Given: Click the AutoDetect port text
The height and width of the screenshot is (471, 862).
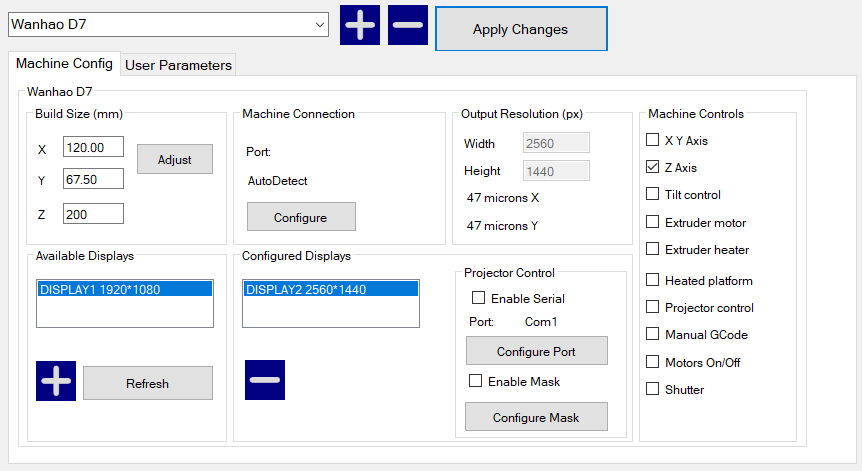Looking at the screenshot, I should click(x=278, y=181).
